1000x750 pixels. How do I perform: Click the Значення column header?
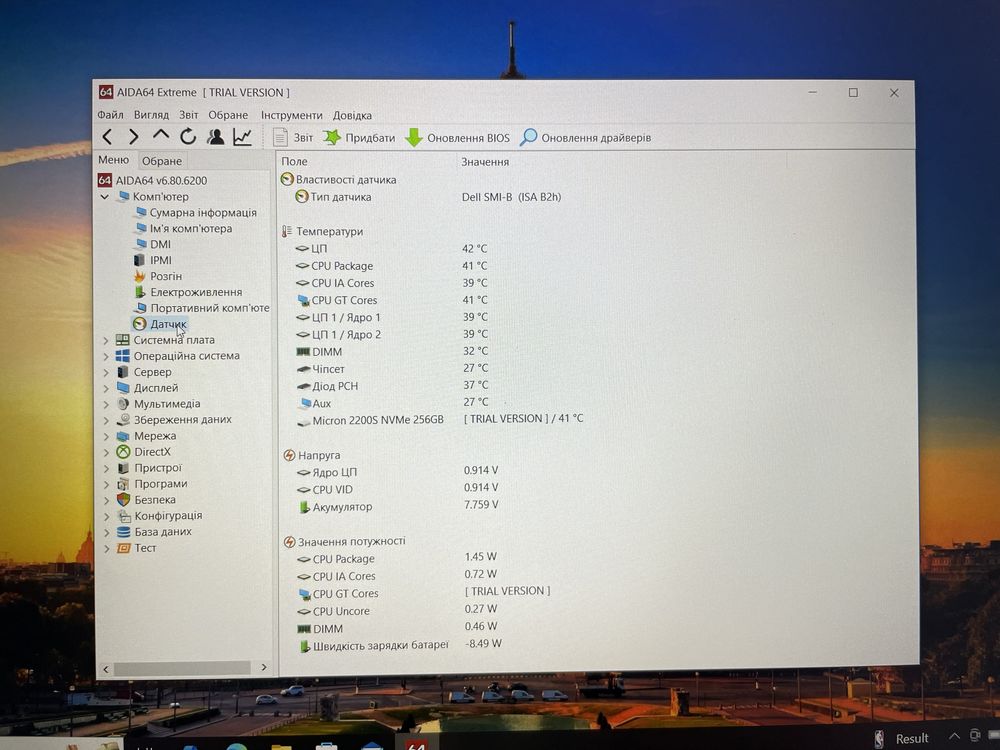click(x=485, y=162)
